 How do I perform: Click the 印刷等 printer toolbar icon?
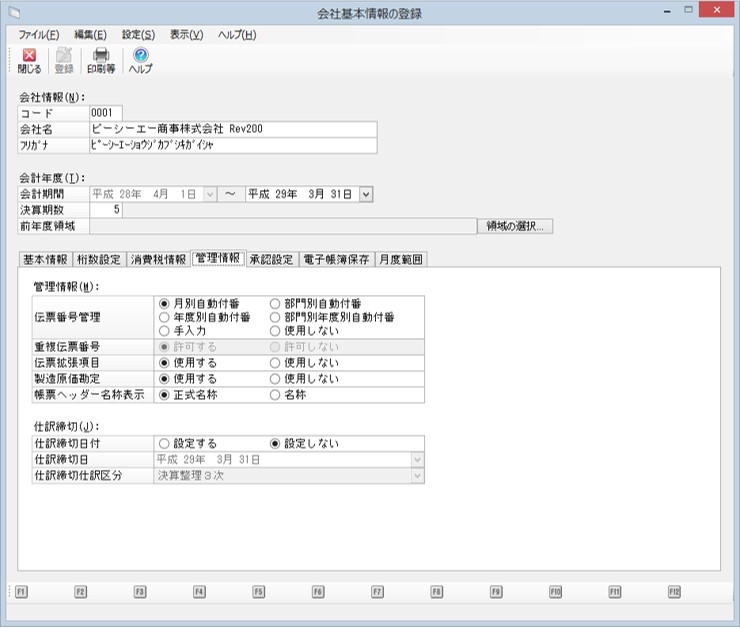(101, 60)
